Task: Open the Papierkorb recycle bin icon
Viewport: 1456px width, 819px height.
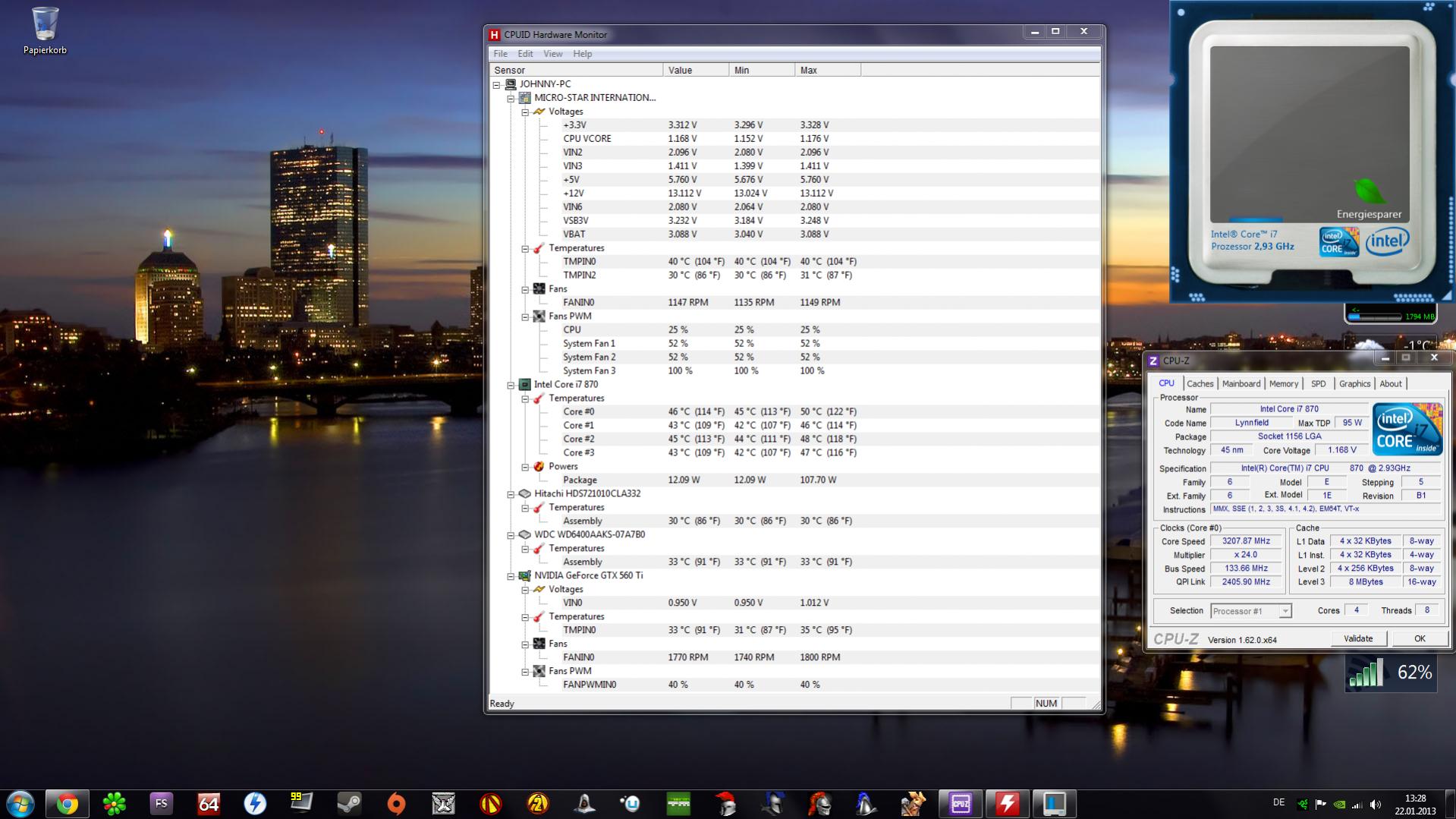Action: click(x=45, y=30)
